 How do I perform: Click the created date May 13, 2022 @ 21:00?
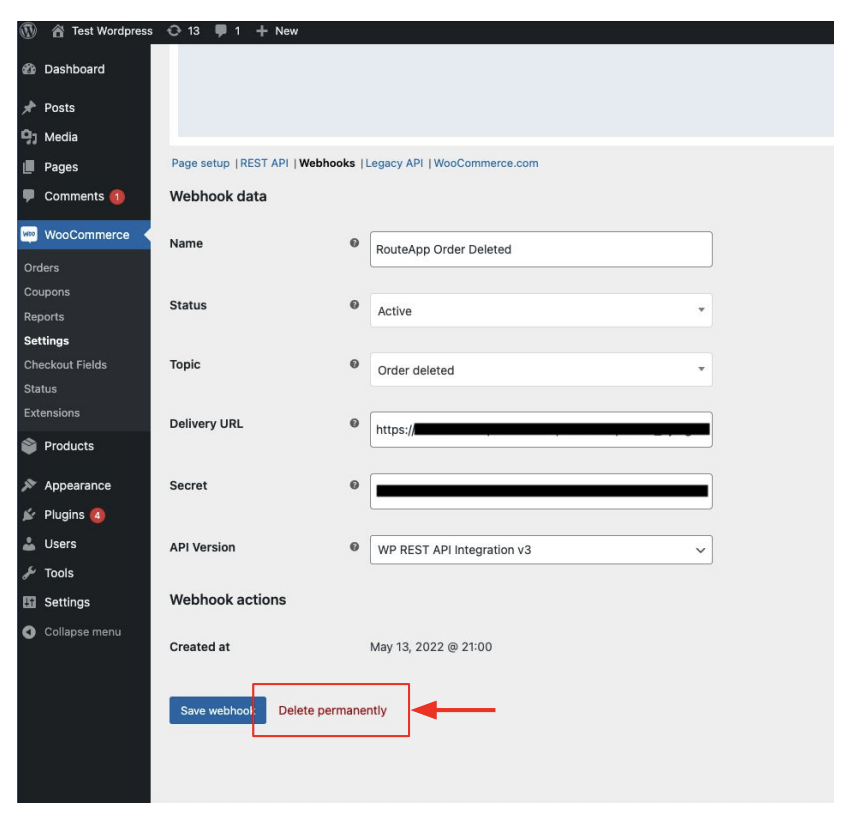click(x=431, y=647)
